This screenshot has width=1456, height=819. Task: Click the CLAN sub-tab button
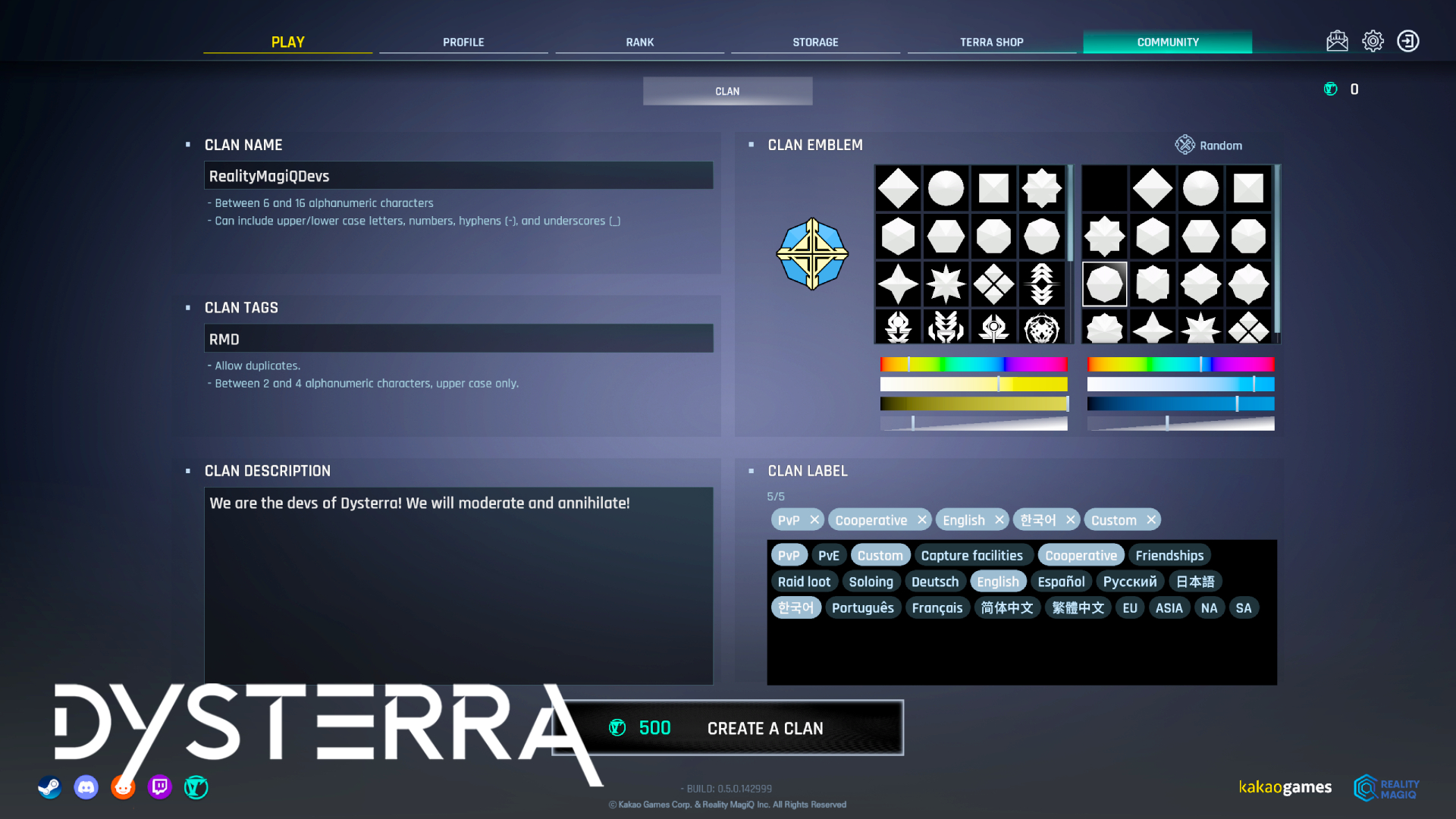click(x=727, y=91)
